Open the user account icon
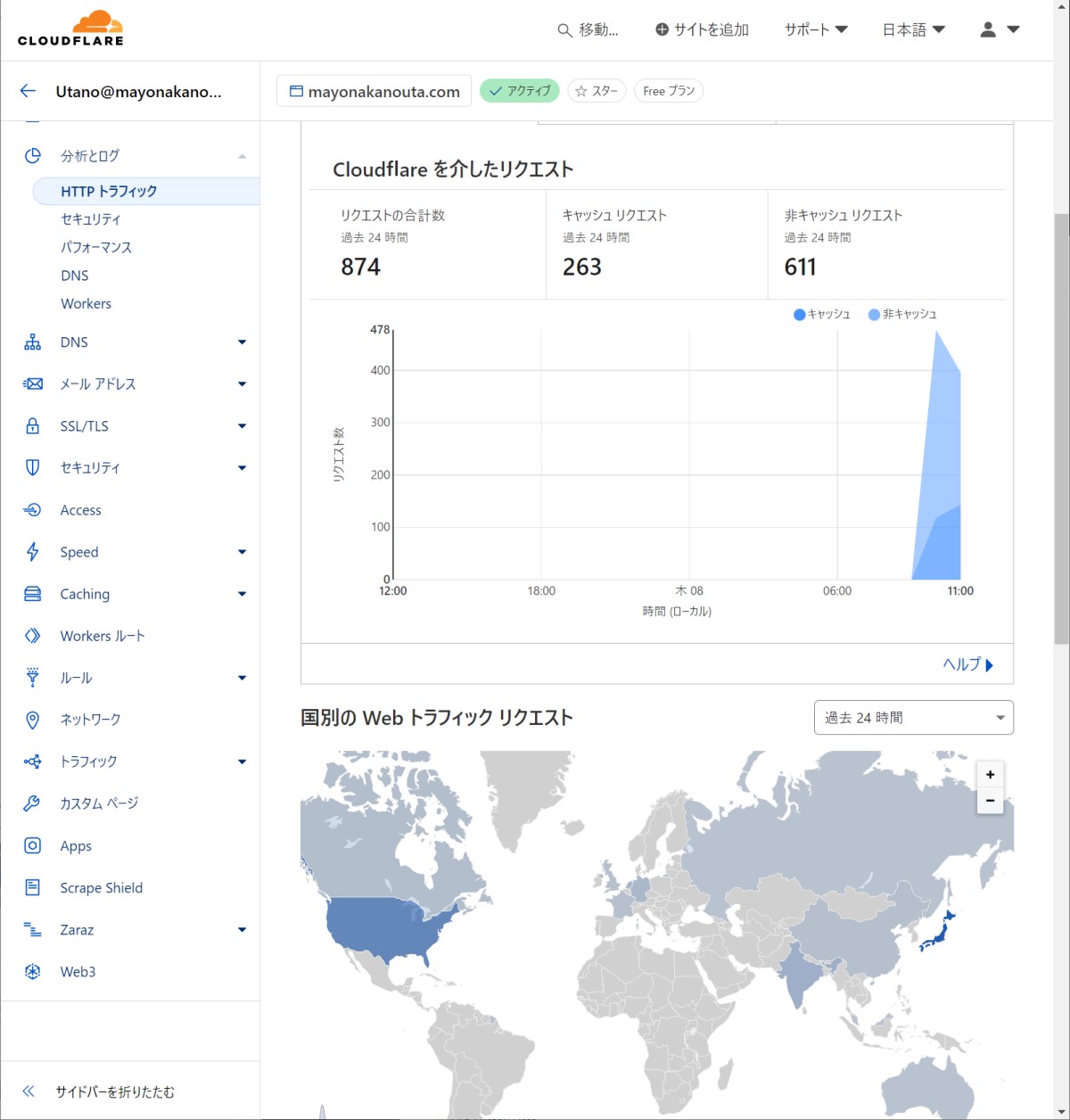Viewport: 1070px width, 1120px height. (988, 29)
